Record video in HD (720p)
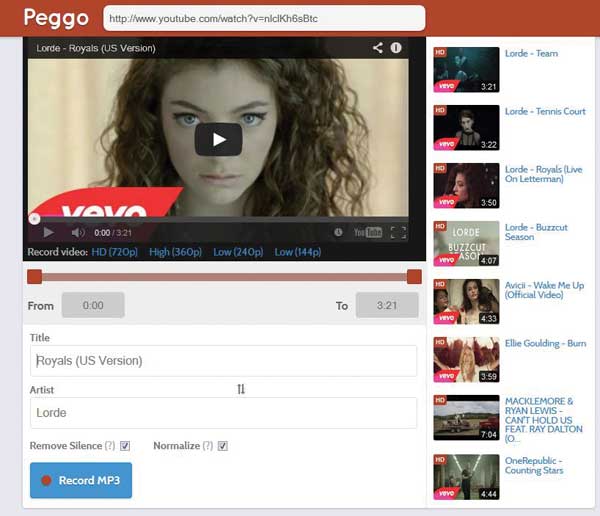Image resolution: width=600 pixels, height=516 pixels. (114, 252)
